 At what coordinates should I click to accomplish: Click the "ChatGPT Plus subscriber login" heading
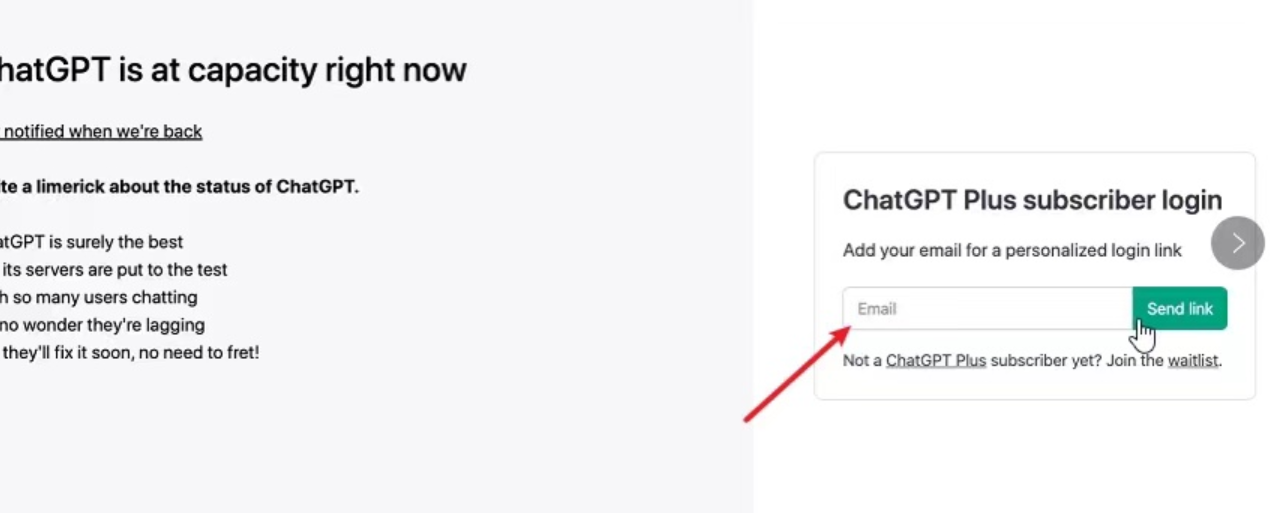1032,200
